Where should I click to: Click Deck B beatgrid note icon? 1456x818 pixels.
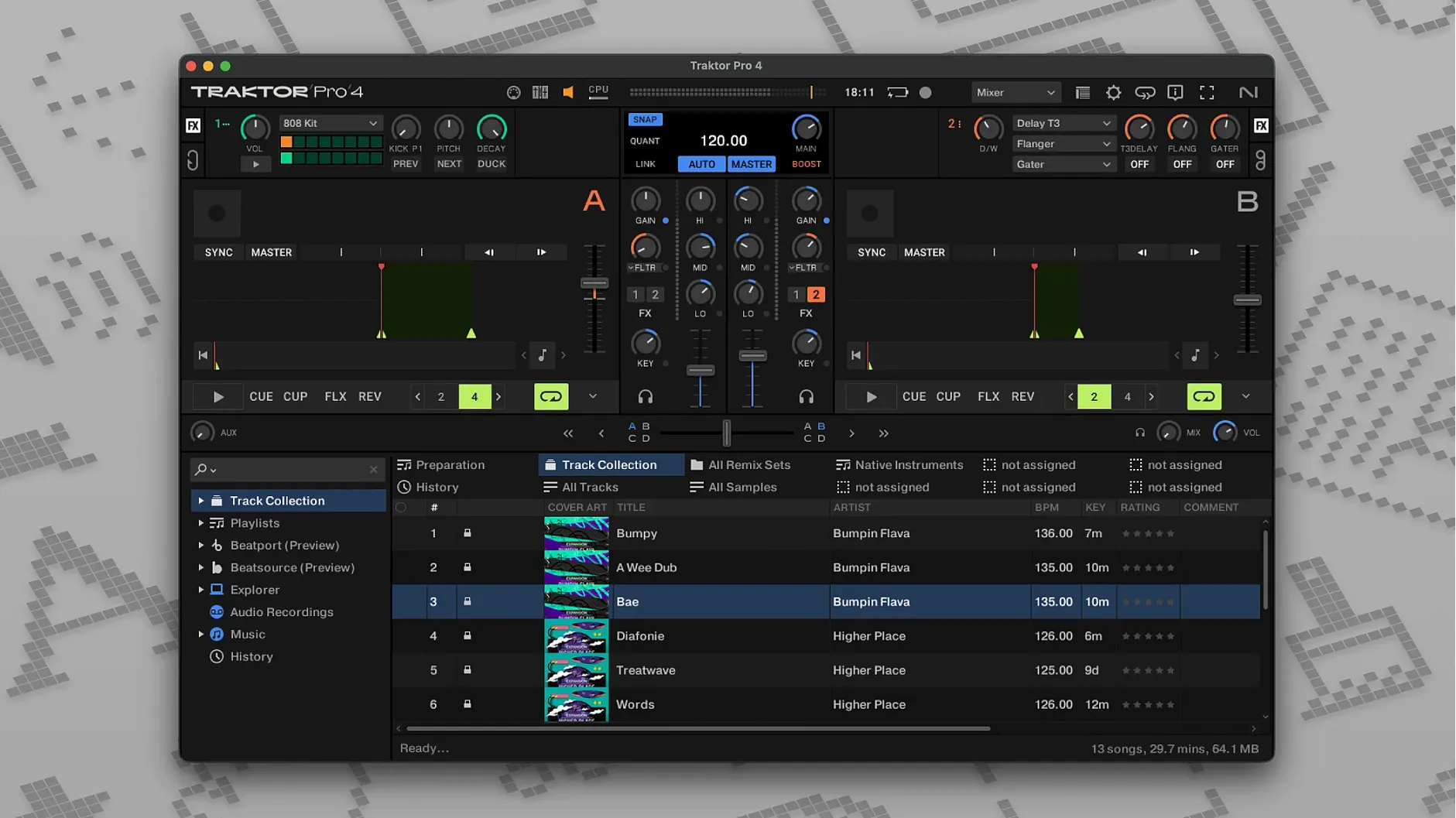(1196, 355)
